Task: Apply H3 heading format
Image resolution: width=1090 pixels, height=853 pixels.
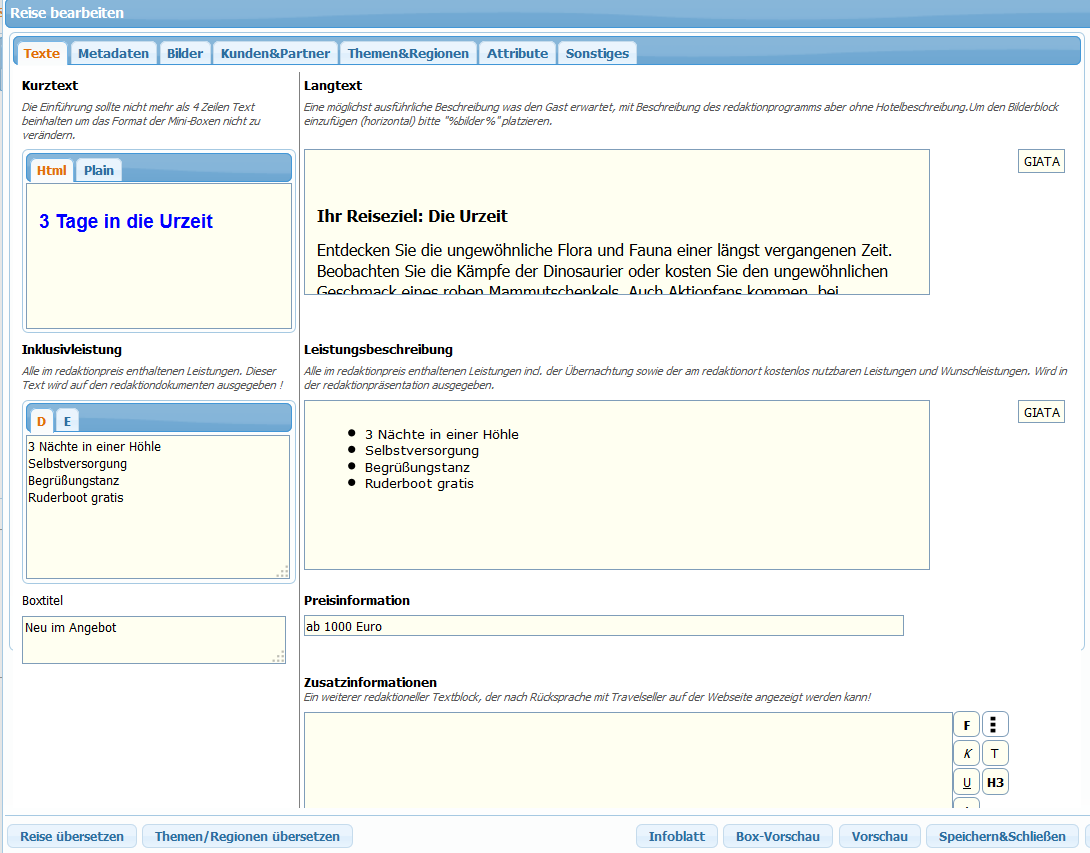Action: 994,782
